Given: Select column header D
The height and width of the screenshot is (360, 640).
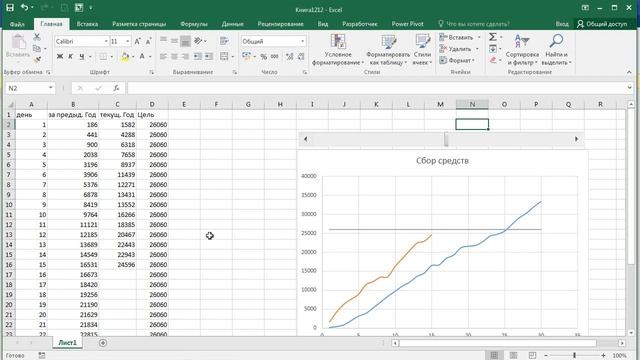Looking at the screenshot, I should point(152,104).
